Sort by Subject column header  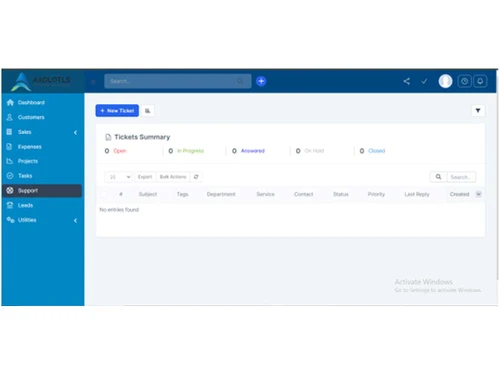click(148, 194)
